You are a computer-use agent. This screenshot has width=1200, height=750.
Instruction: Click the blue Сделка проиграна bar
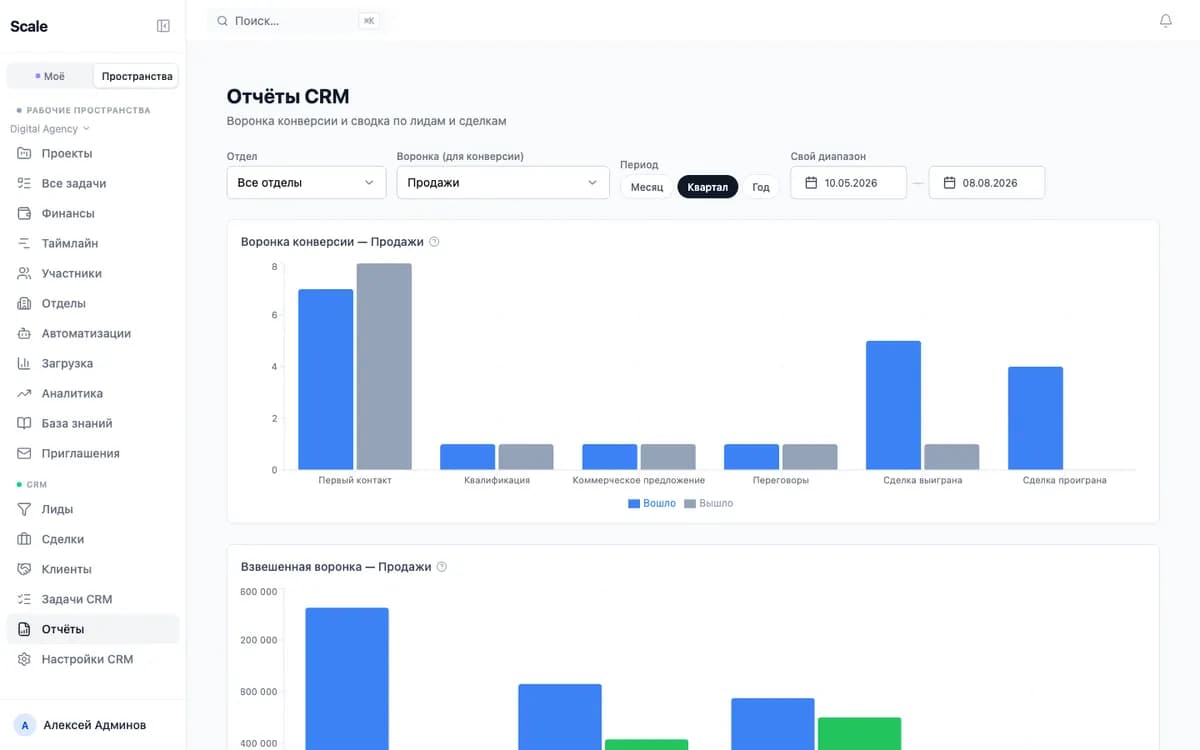[x=1035, y=418]
